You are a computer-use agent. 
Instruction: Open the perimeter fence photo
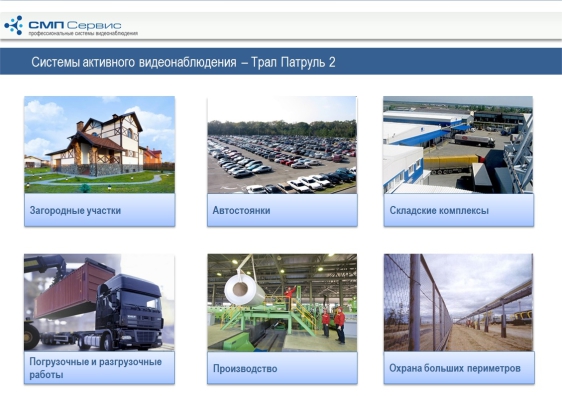tap(458, 302)
